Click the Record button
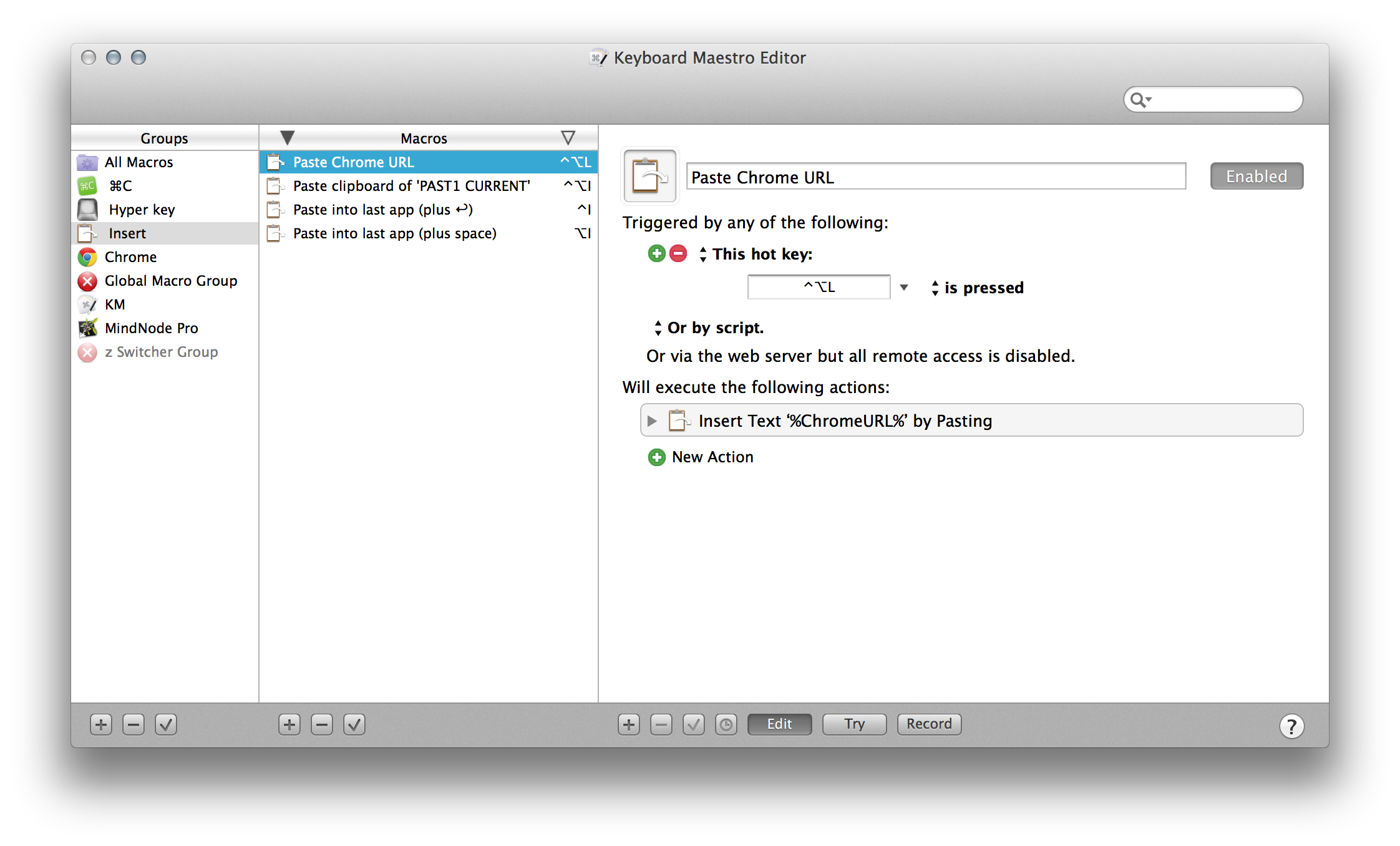1400x846 pixels. point(929,724)
